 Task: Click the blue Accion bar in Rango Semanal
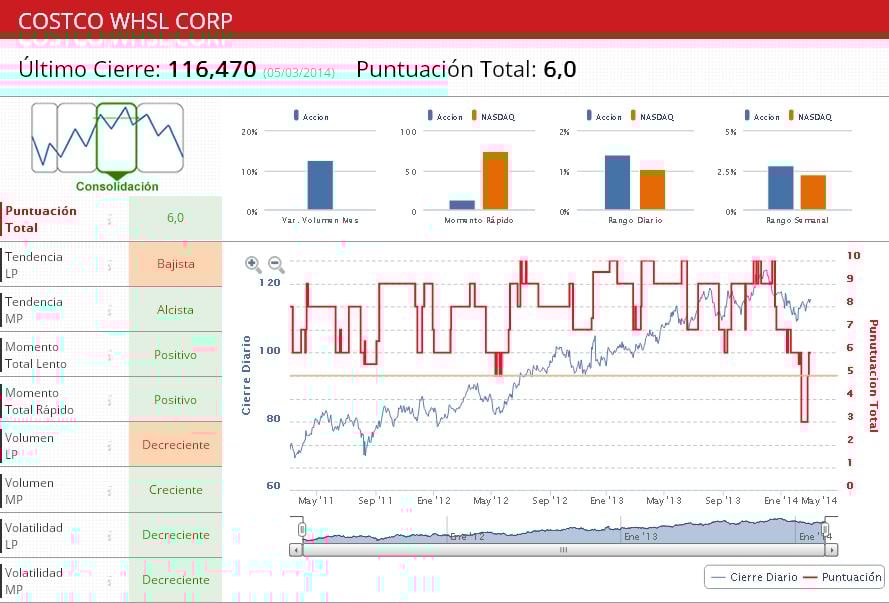click(x=781, y=188)
